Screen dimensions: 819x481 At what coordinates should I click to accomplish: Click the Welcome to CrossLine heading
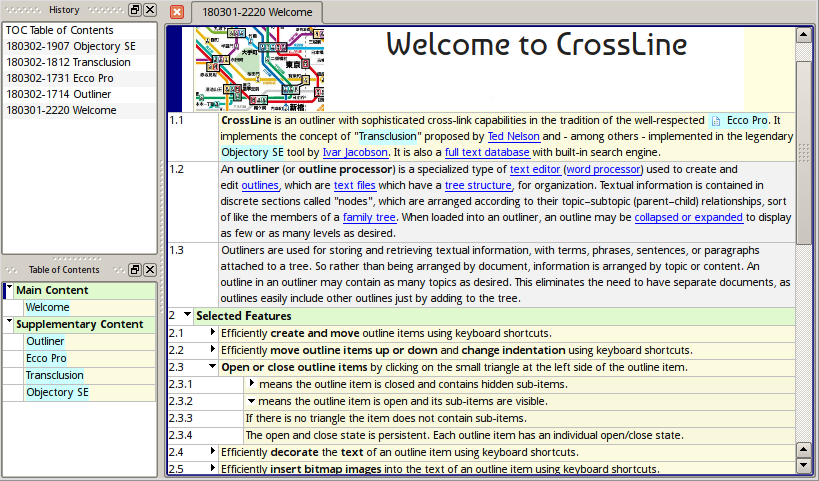pos(536,44)
